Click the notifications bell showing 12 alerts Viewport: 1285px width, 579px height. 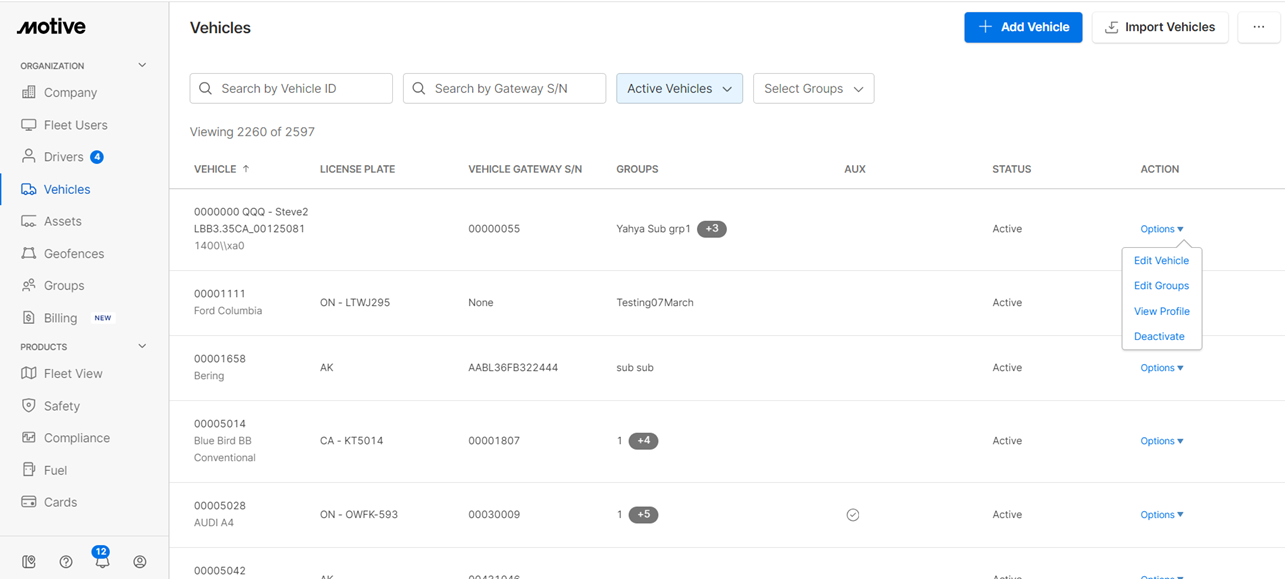pos(102,561)
